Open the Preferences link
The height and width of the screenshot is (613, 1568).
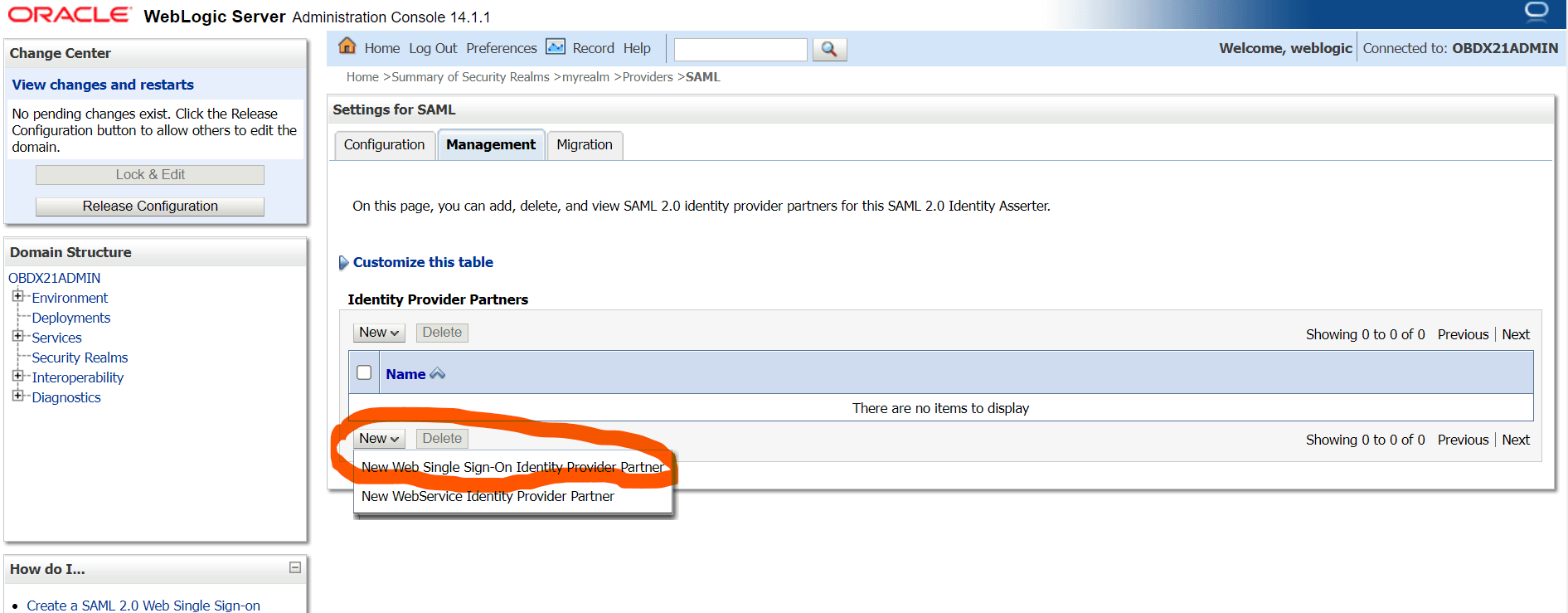(x=502, y=48)
